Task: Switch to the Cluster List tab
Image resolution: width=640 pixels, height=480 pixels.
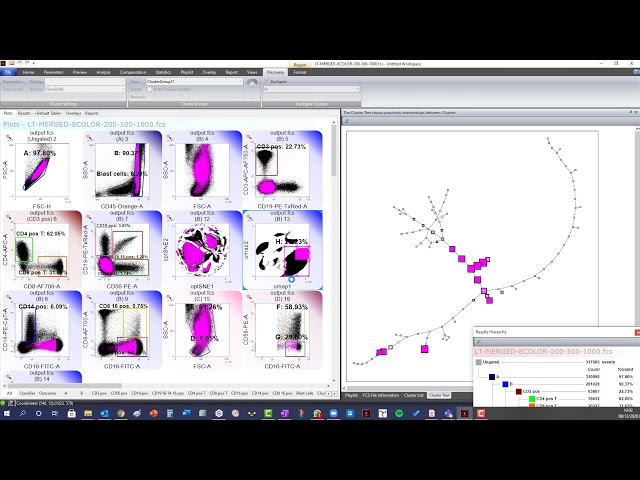Action: pos(413,396)
